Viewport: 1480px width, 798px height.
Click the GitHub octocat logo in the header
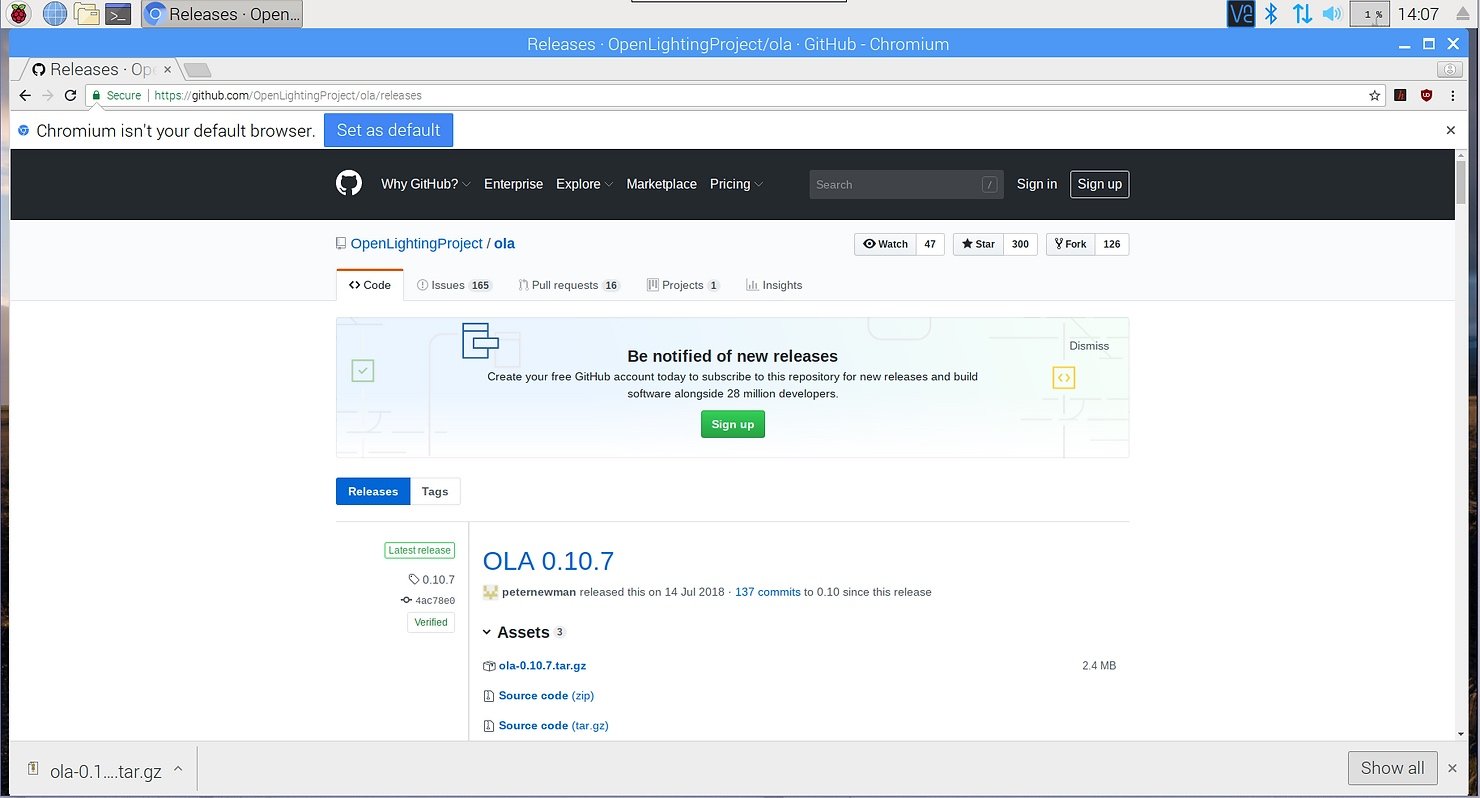tap(348, 183)
